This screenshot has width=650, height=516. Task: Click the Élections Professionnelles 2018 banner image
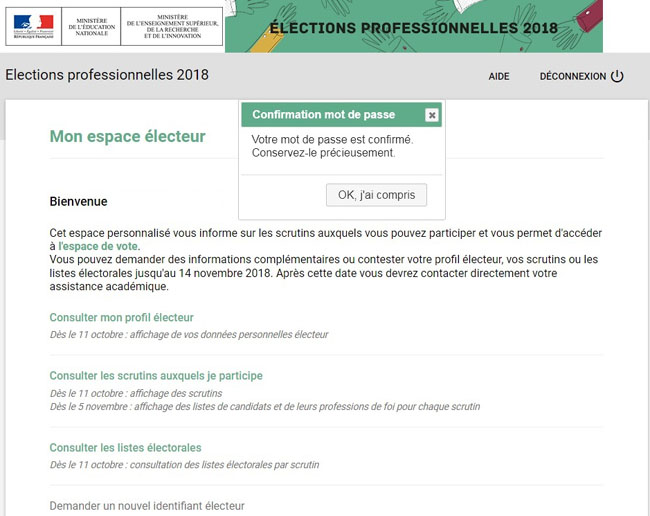(414, 26)
